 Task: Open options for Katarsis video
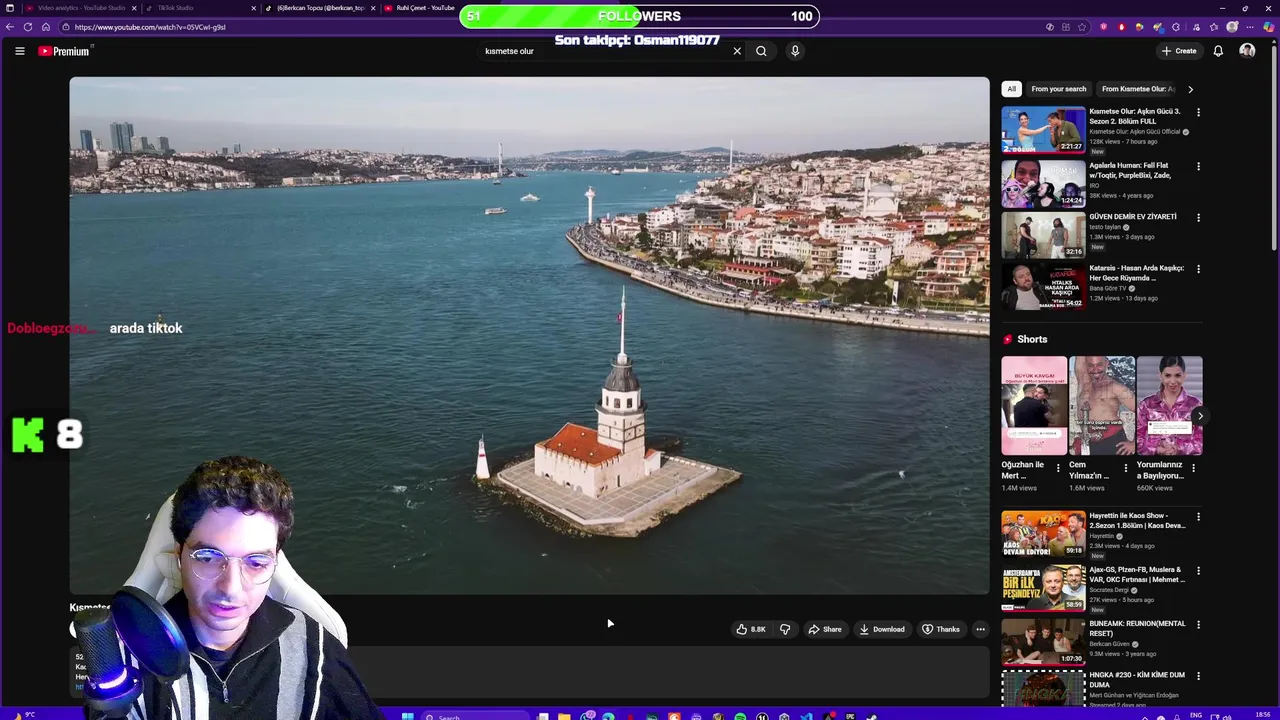(1198, 269)
